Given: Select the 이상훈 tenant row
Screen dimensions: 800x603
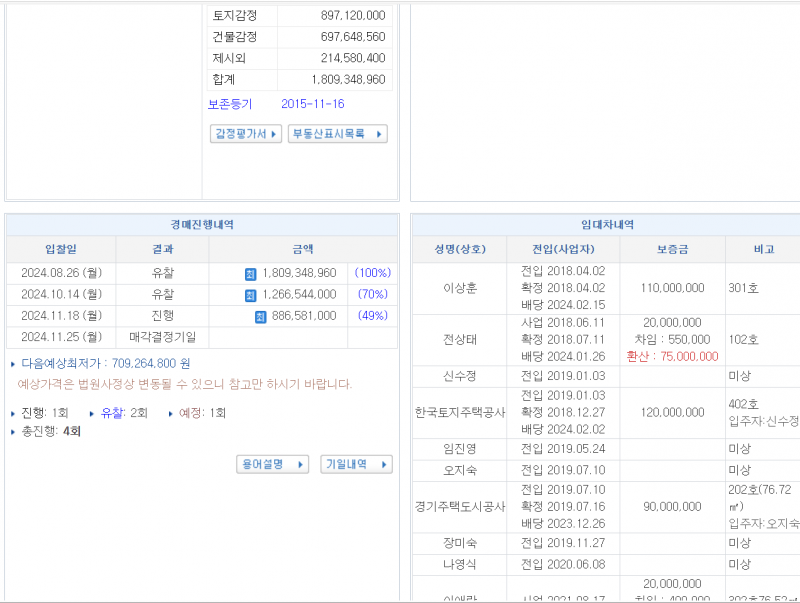Looking at the screenshot, I should coord(459,288).
